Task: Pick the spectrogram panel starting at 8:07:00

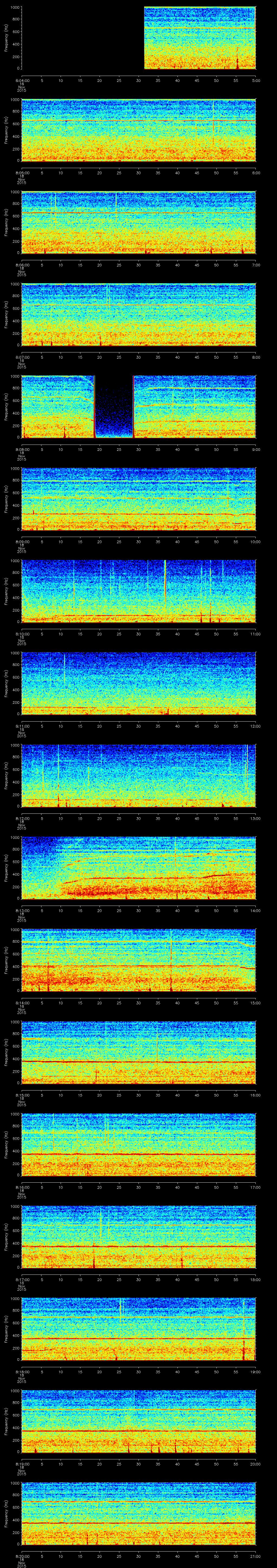Action: coord(139,314)
